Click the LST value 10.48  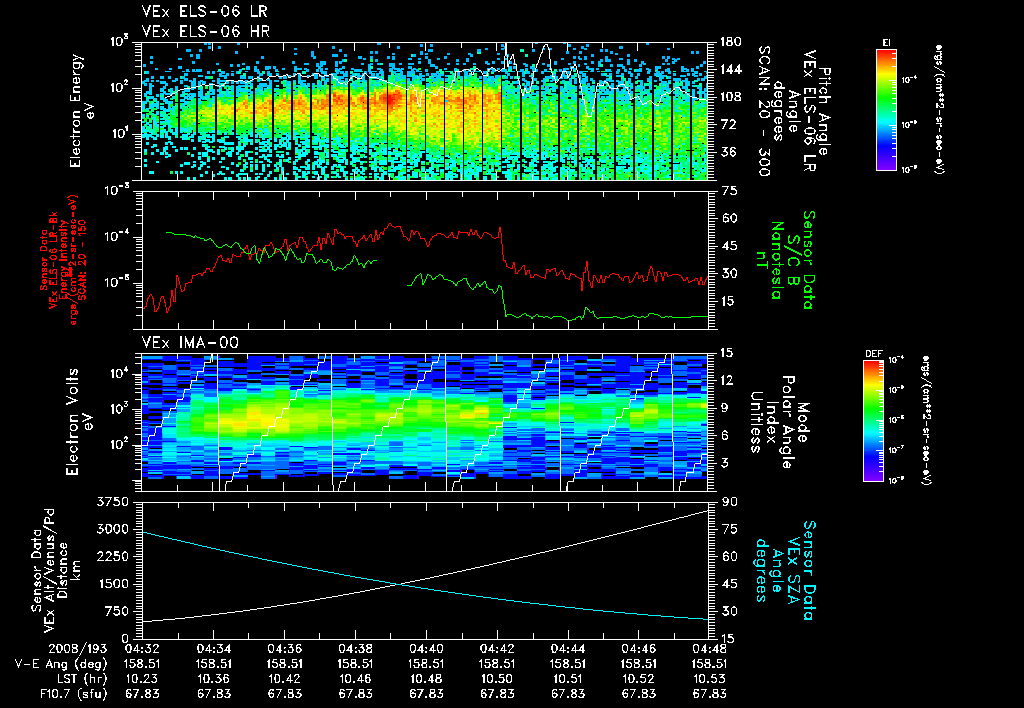(x=426, y=679)
